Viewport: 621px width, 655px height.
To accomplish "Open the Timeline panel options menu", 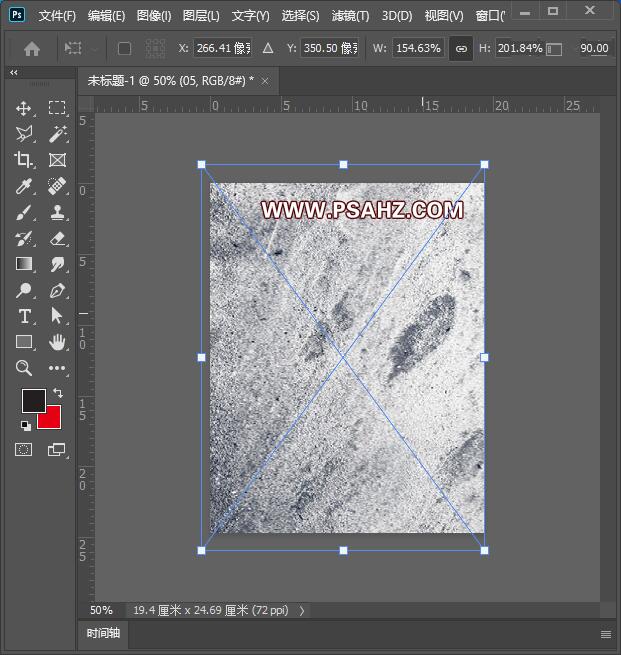I will pyautogui.click(x=606, y=635).
